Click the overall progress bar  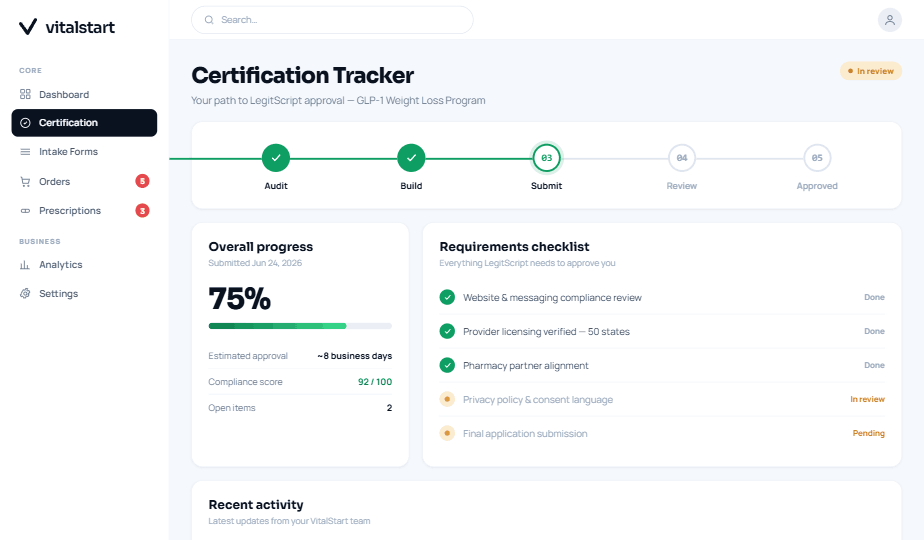[x=300, y=326]
